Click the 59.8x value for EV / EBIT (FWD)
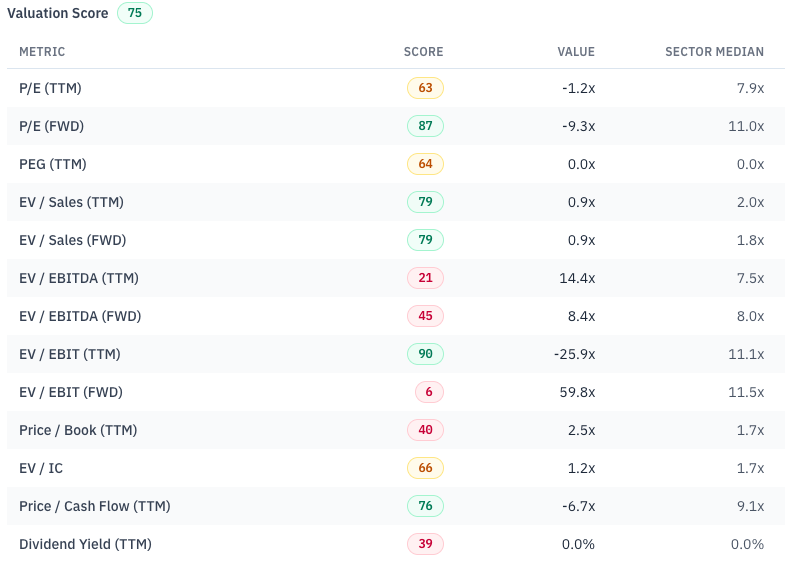Screen dimensions: 785x569 tap(577, 393)
